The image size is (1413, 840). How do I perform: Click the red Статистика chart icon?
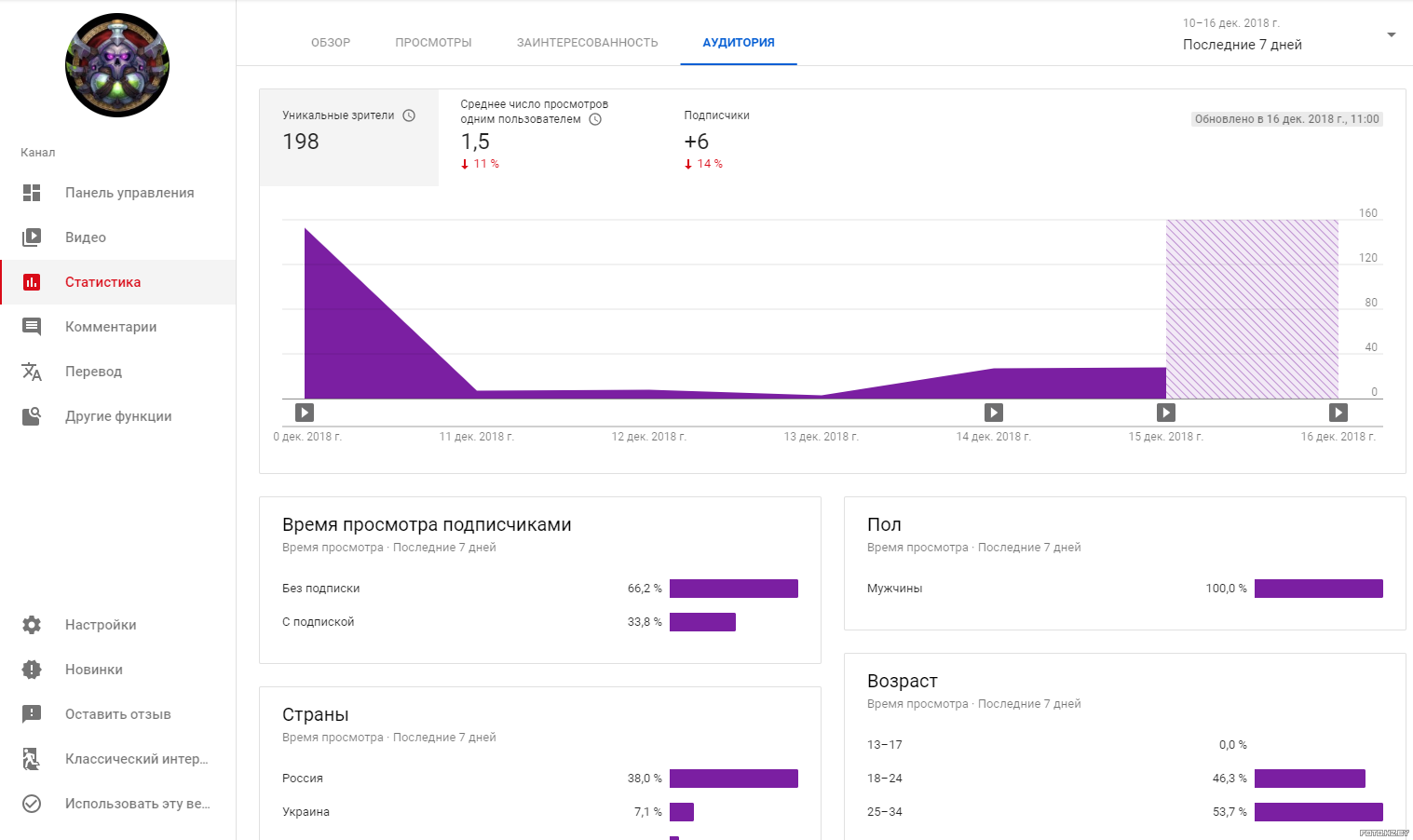pos(32,282)
